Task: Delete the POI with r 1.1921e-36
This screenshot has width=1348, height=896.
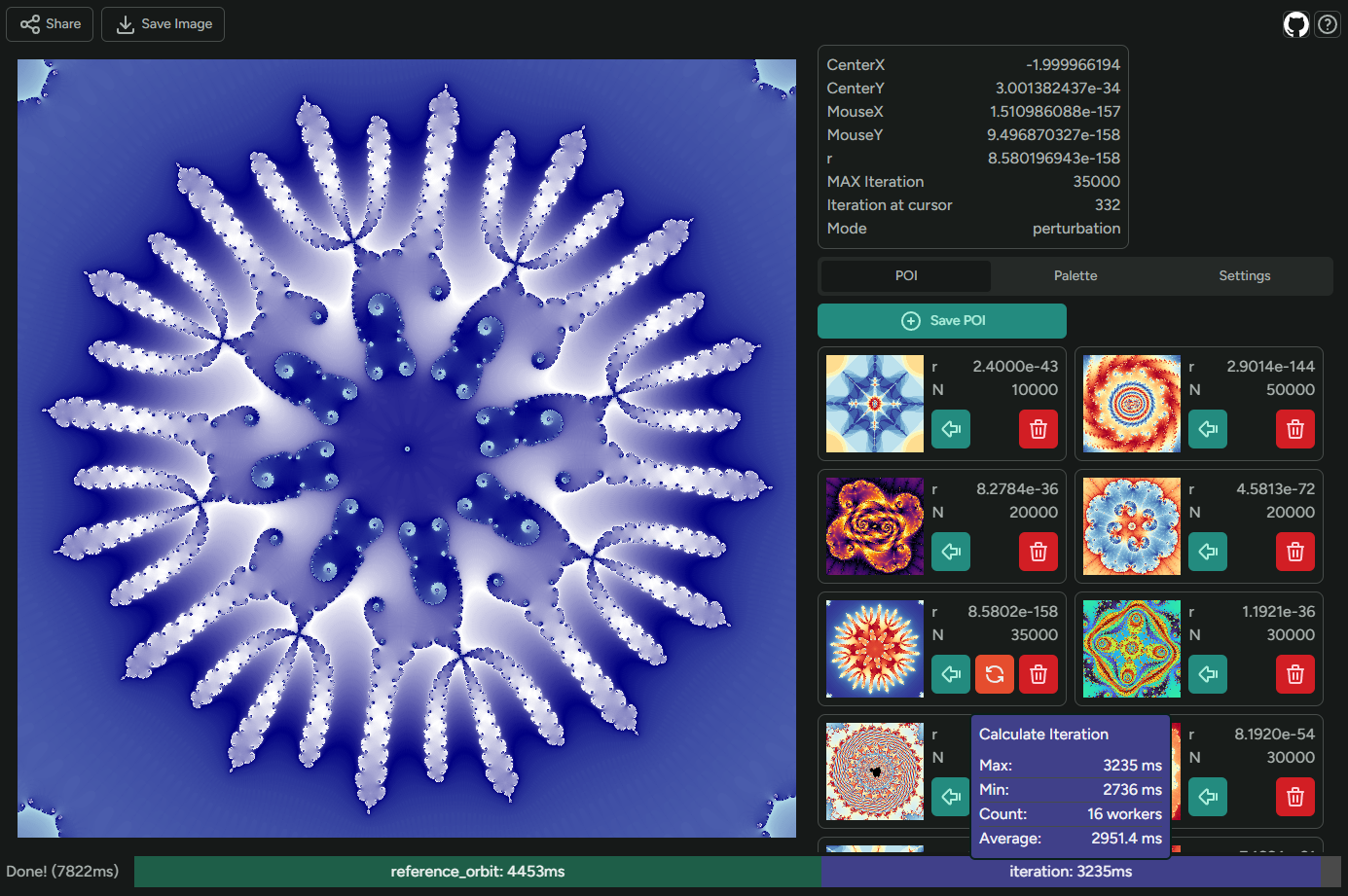Action: click(1295, 674)
